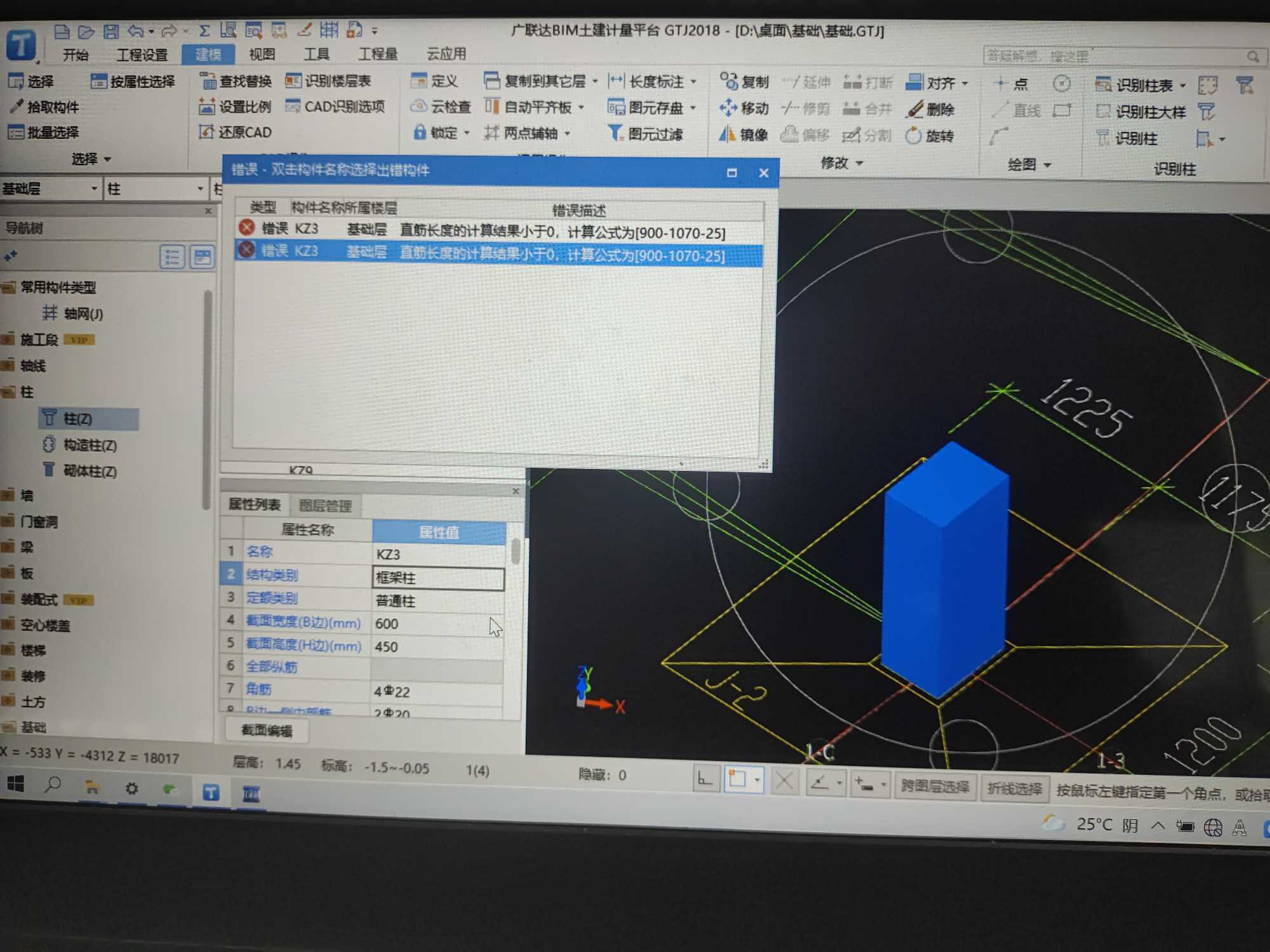Open the 对齐 dropdown arrow
The image size is (1270, 952).
[x=965, y=83]
